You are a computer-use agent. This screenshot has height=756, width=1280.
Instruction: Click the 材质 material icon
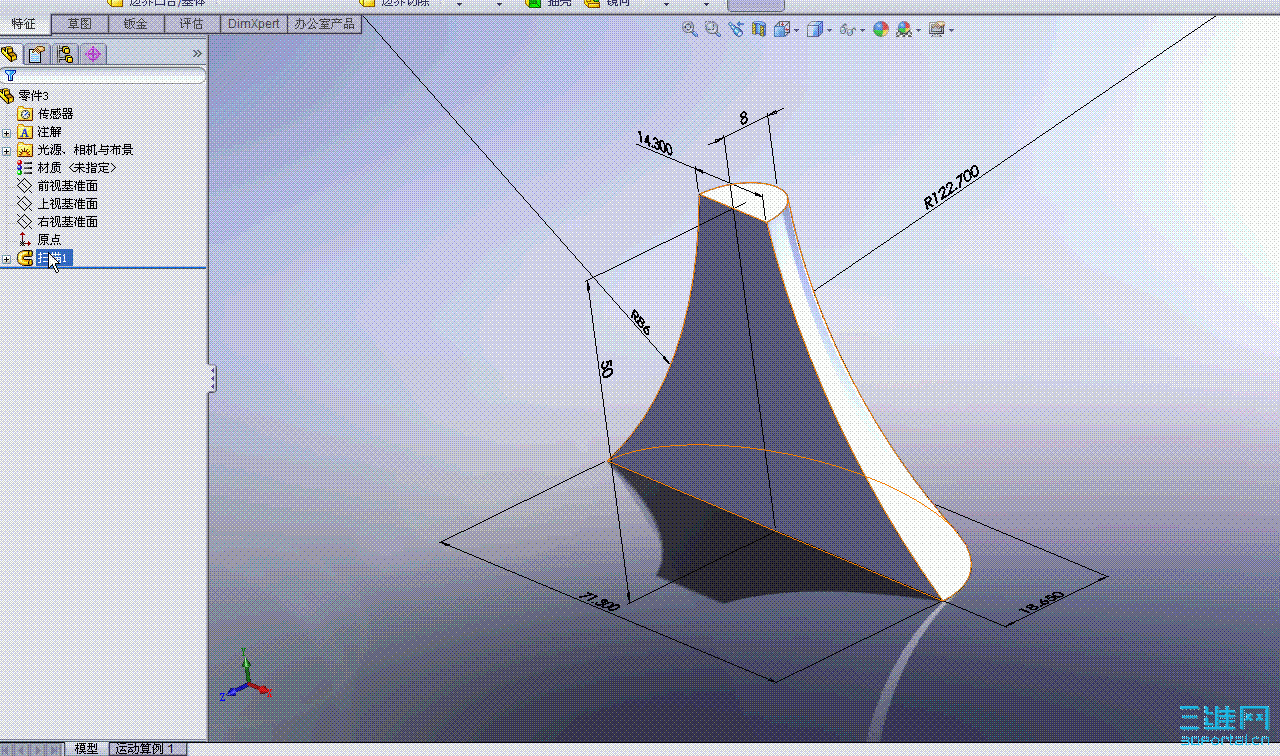[26, 168]
